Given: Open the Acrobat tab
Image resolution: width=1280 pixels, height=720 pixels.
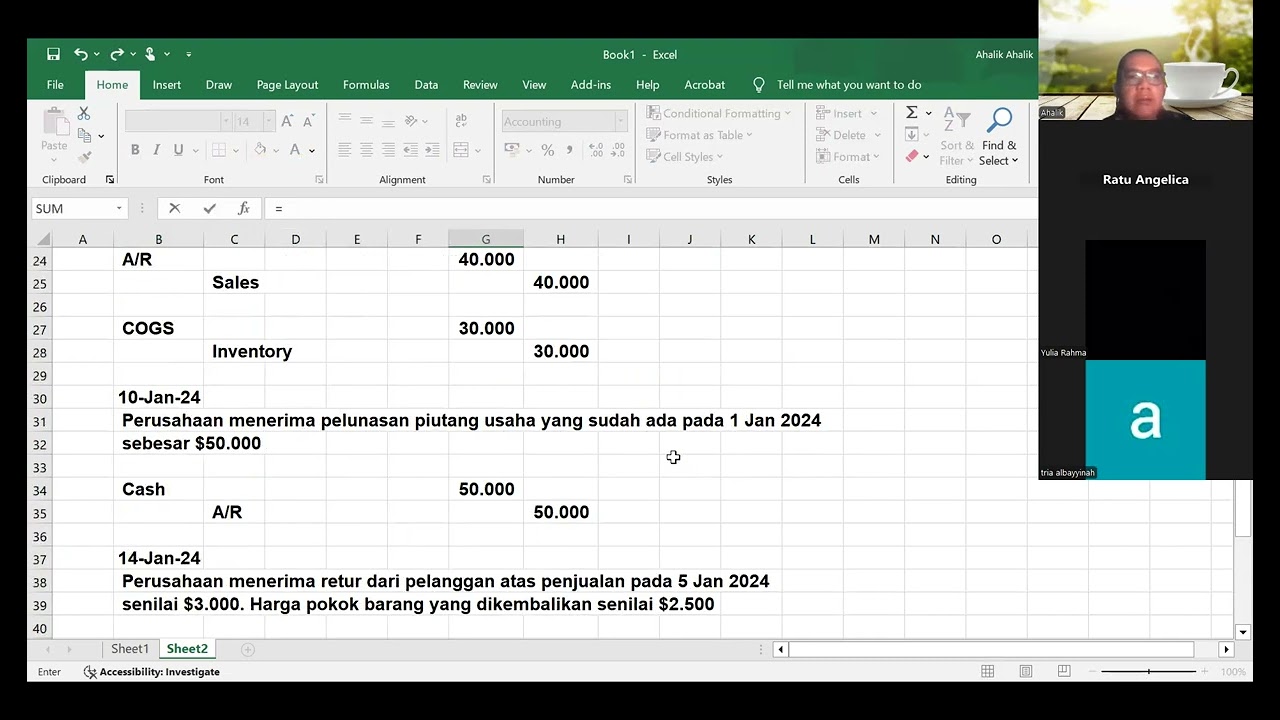Looking at the screenshot, I should coord(705,85).
